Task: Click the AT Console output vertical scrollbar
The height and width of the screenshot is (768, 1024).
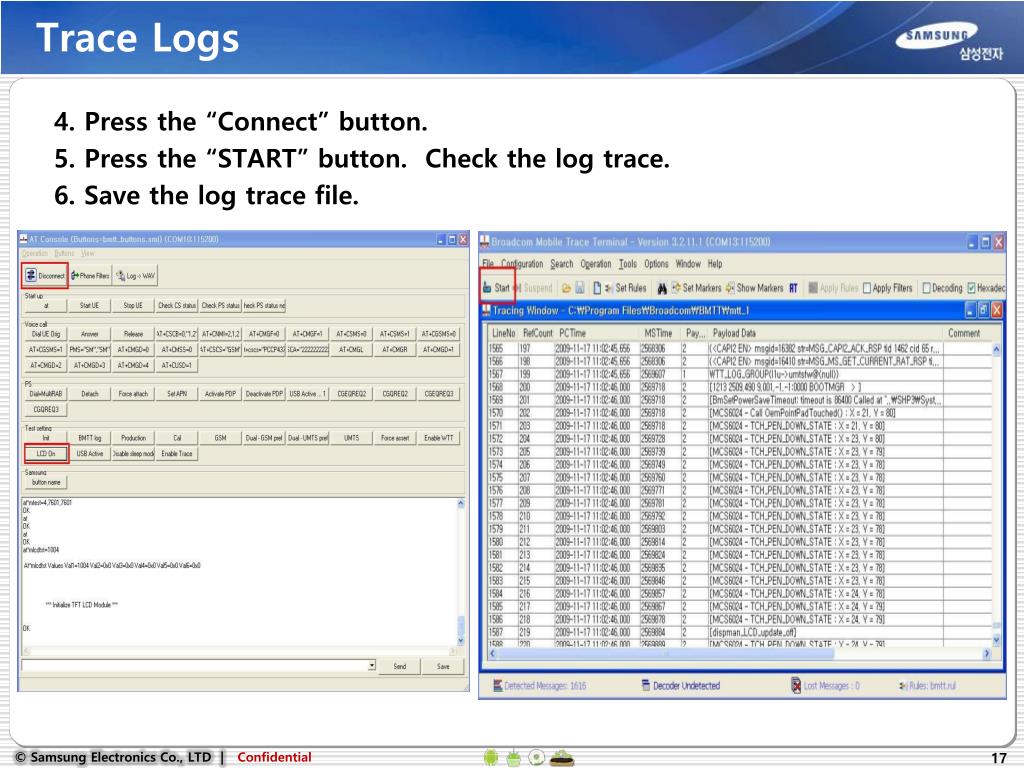Action: click(460, 572)
